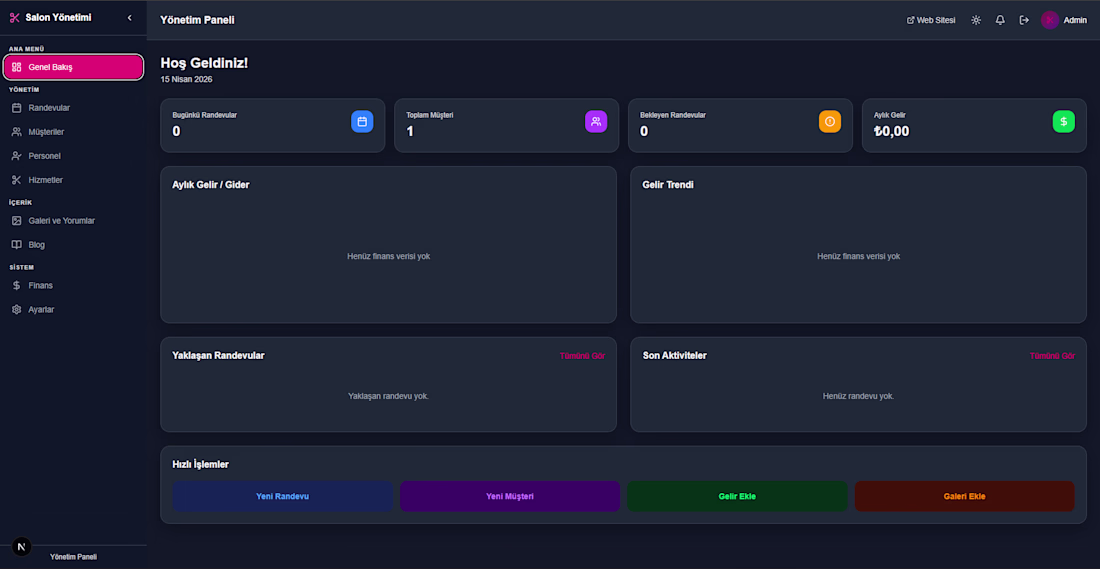Click the Yaklaşan randevu yok. message
The image size is (1100, 569).
pyautogui.click(x=389, y=396)
